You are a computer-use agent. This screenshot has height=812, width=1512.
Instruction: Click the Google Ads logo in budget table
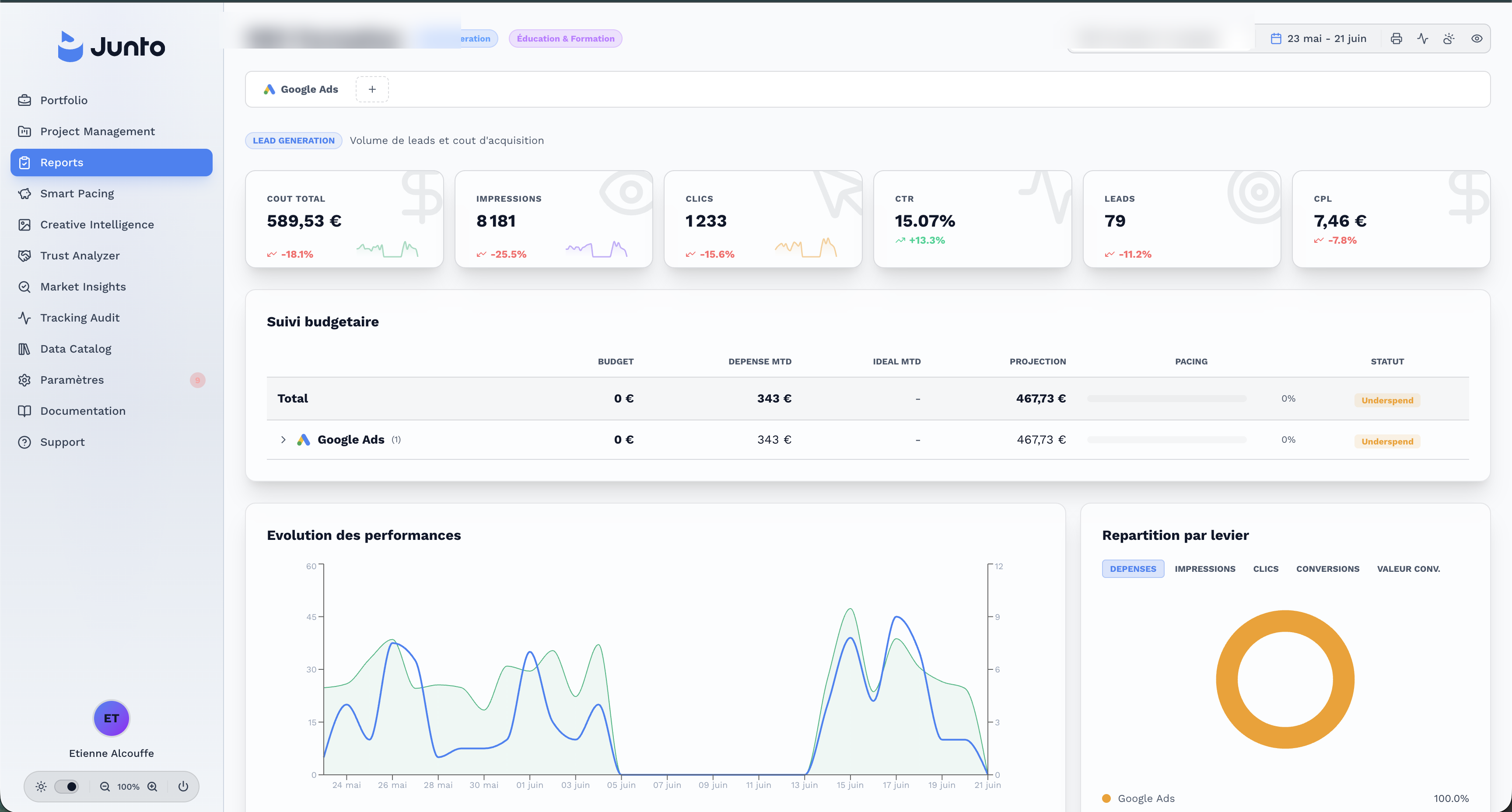click(304, 440)
